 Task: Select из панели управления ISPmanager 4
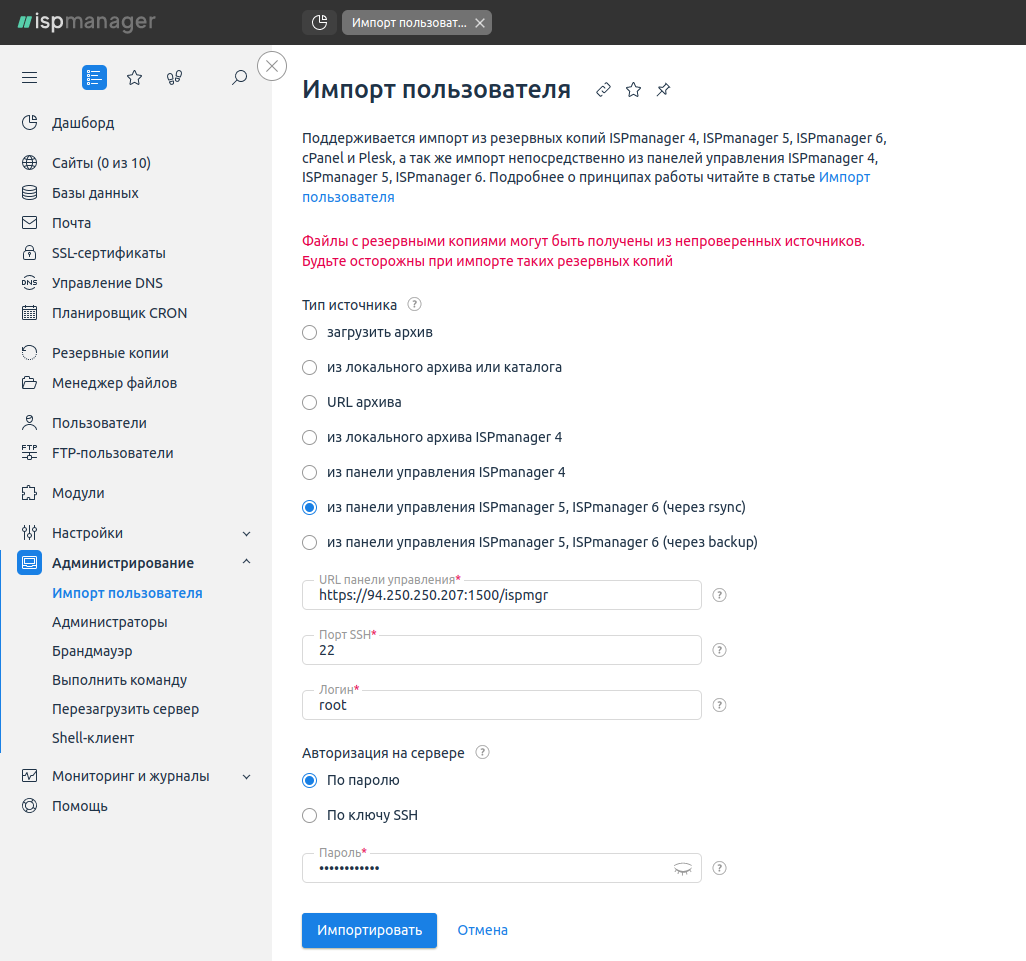point(310,472)
